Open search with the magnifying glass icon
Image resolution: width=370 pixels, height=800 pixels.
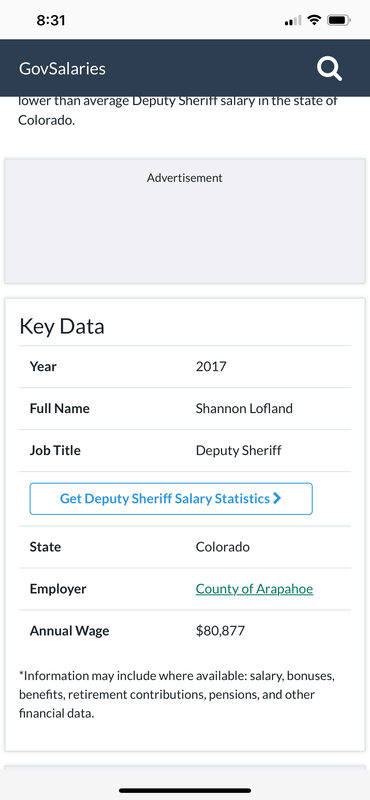[329, 69]
